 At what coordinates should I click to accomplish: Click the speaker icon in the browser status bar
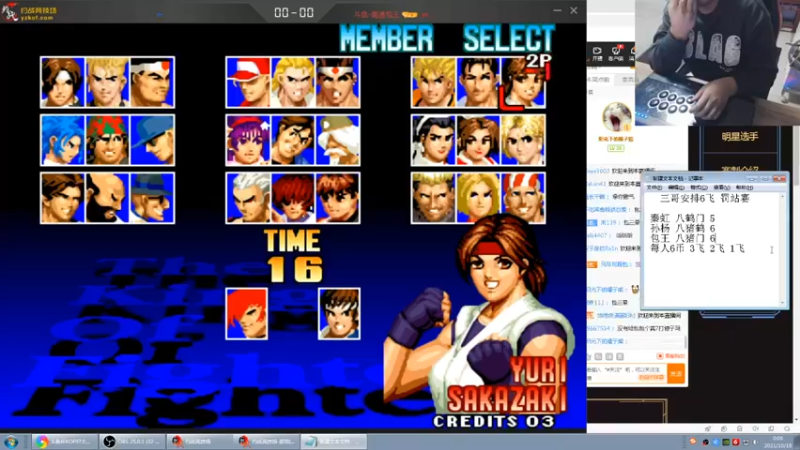pyautogui.click(x=755, y=429)
